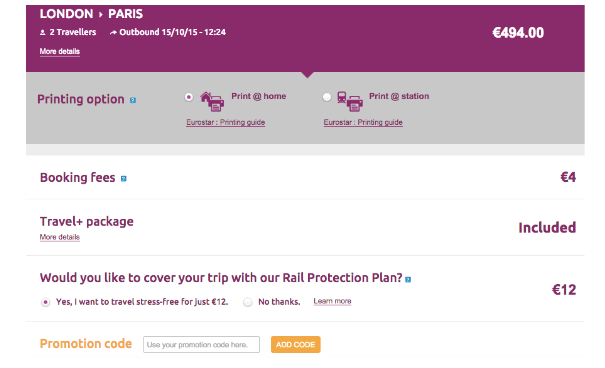Click the Booking fees help icon
605x368 pixels.
click(123, 179)
